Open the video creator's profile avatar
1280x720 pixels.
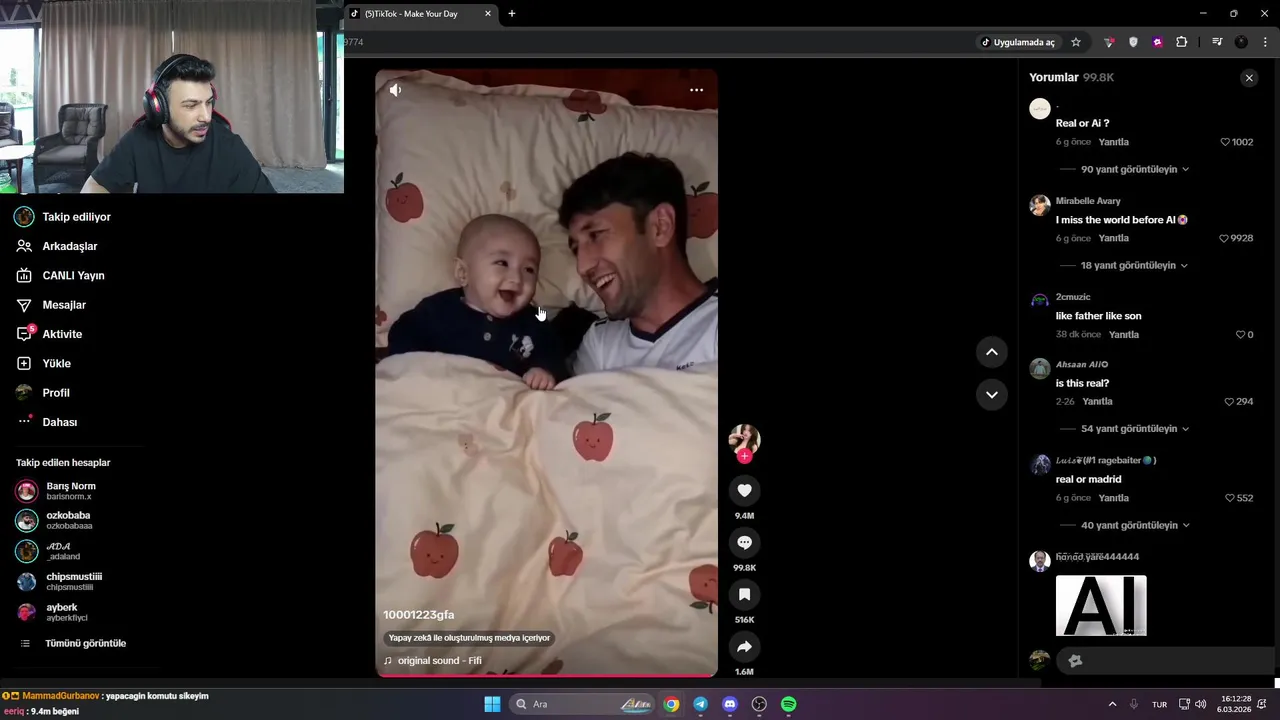tap(744, 439)
